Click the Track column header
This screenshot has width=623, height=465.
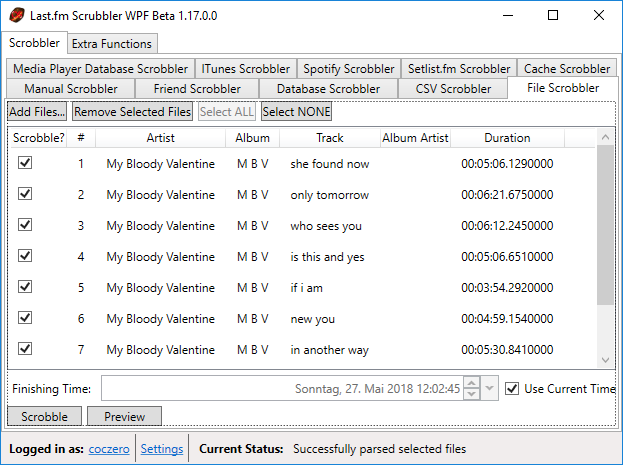point(330,138)
